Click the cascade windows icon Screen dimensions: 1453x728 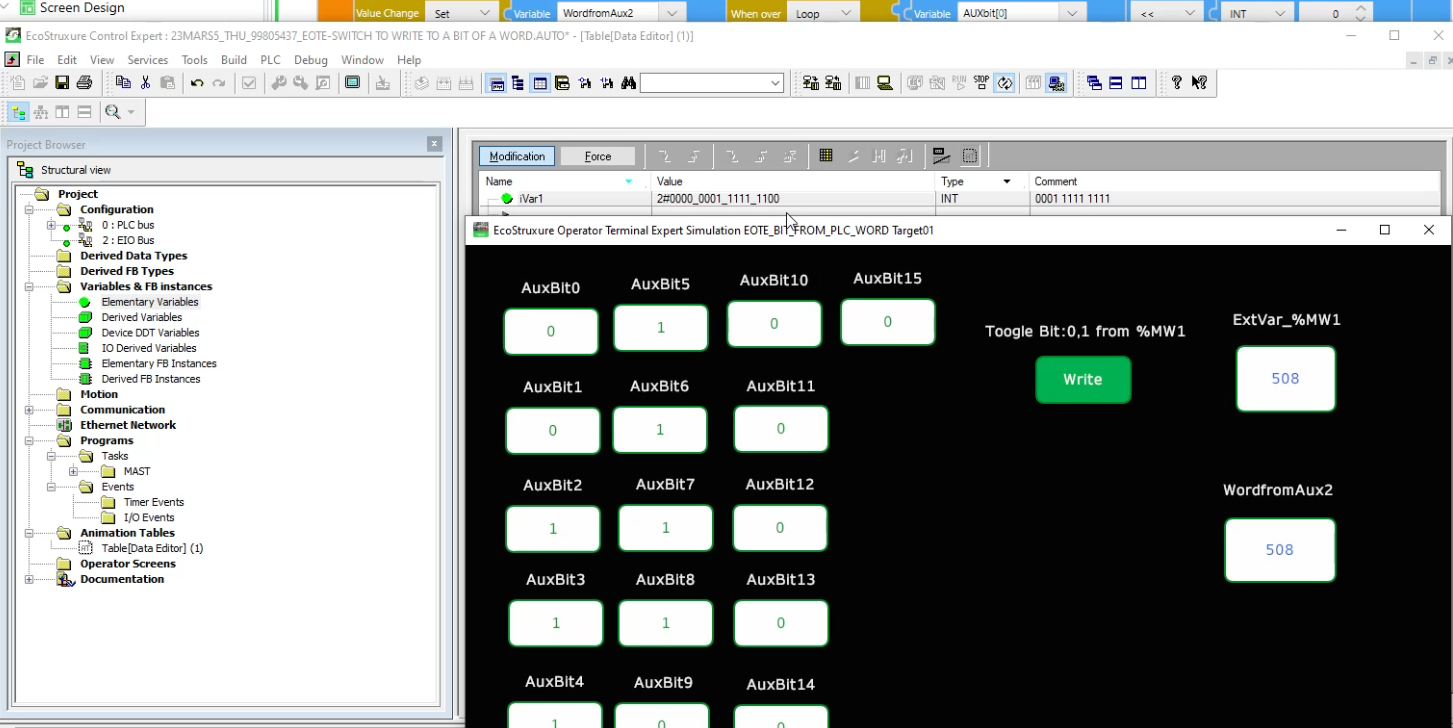[x=1094, y=83]
